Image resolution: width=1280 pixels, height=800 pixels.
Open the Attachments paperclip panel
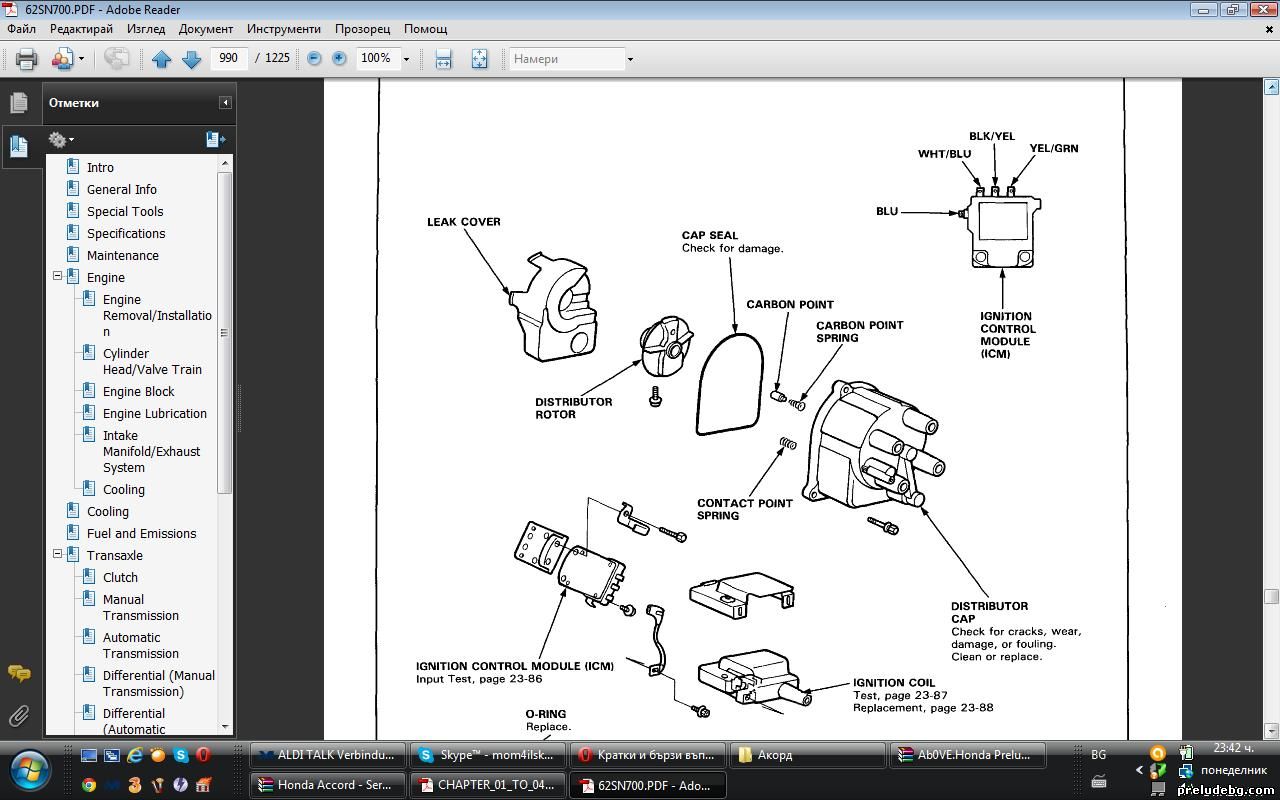point(18,716)
